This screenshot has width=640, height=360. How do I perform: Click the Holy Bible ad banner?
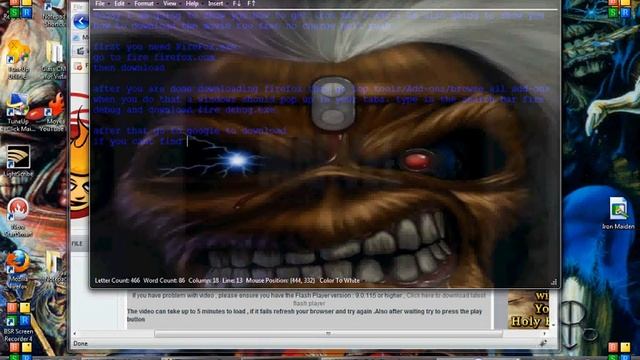point(528,309)
